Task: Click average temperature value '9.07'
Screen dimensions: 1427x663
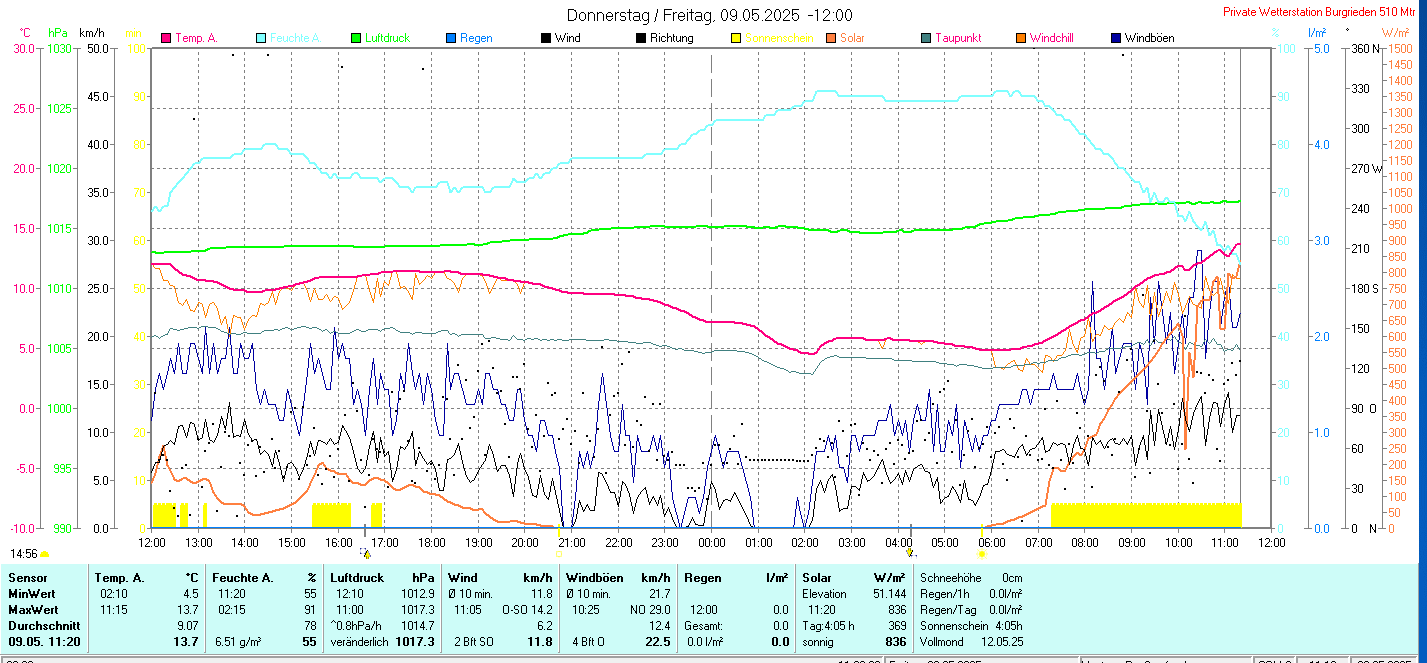Action: (x=187, y=625)
